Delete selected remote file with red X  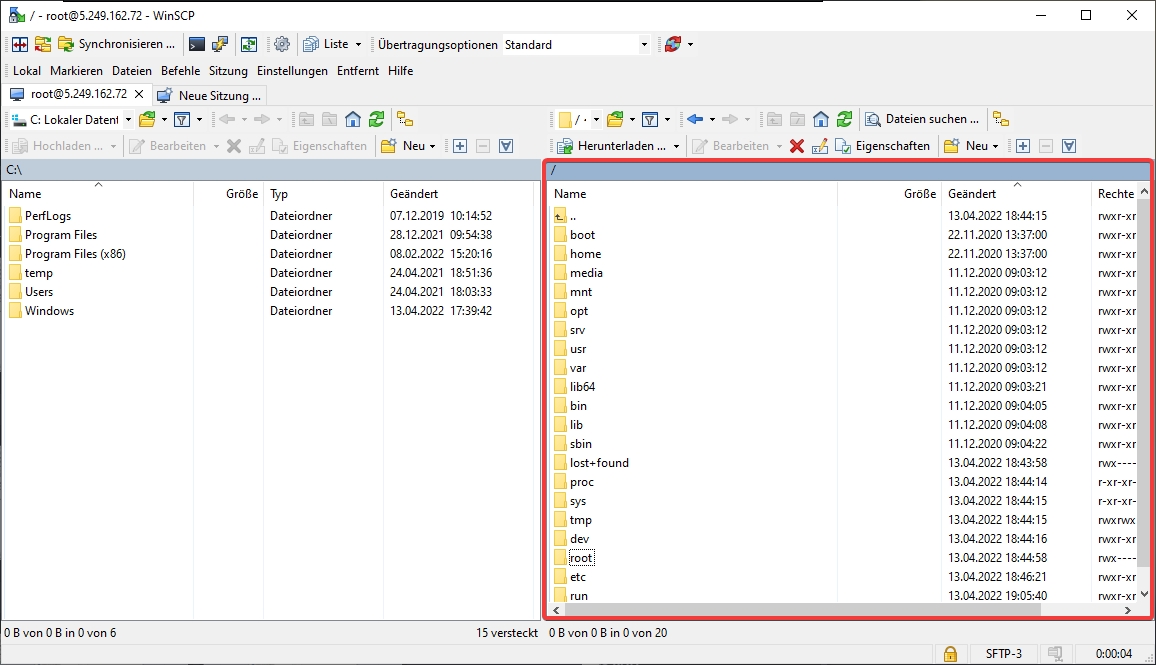pos(797,146)
